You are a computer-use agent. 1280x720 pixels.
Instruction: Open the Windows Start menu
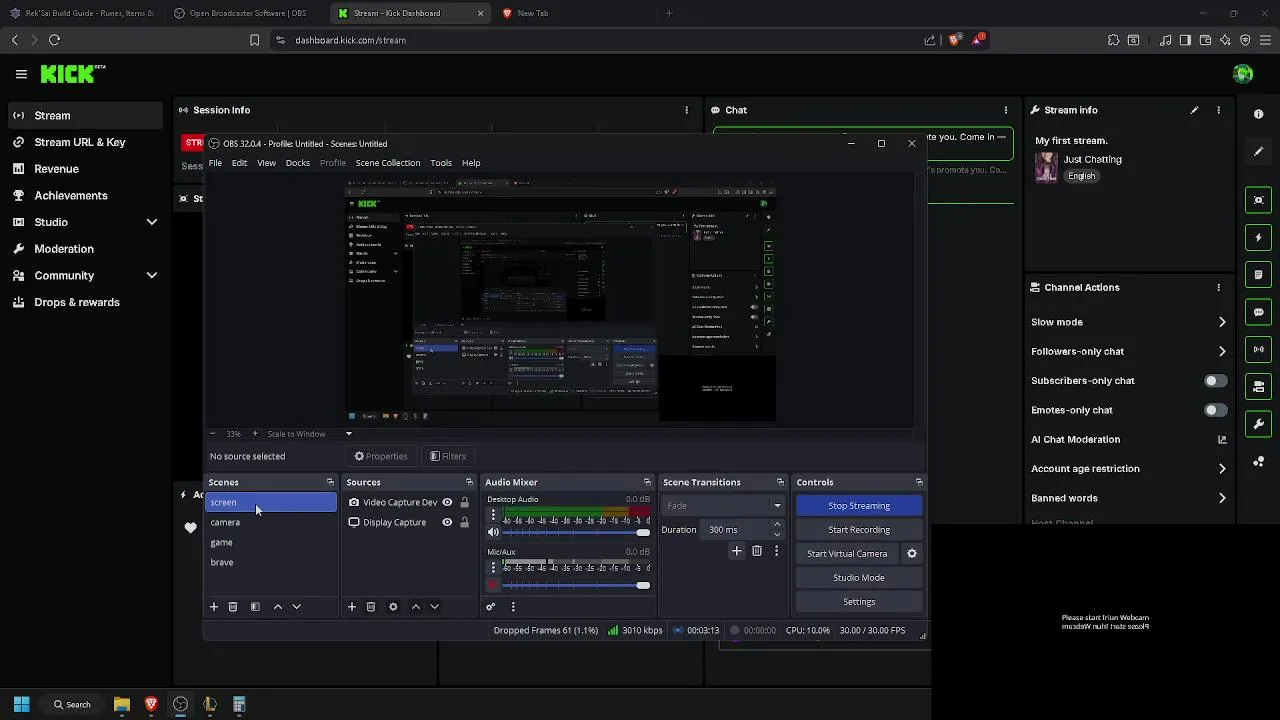[x=21, y=704]
